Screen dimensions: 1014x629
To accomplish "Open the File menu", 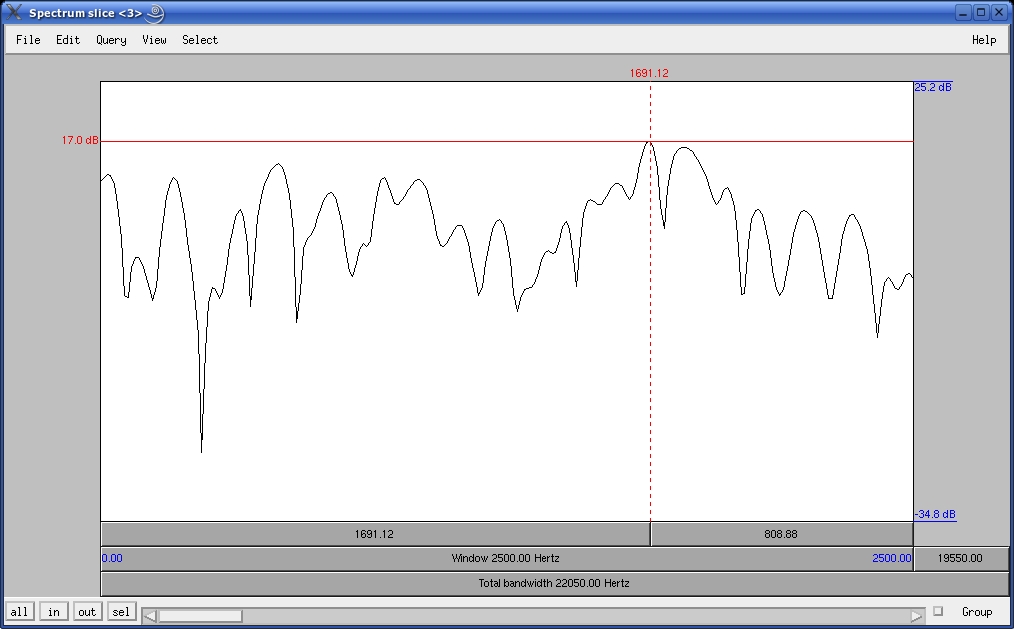I will pyautogui.click(x=28, y=40).
